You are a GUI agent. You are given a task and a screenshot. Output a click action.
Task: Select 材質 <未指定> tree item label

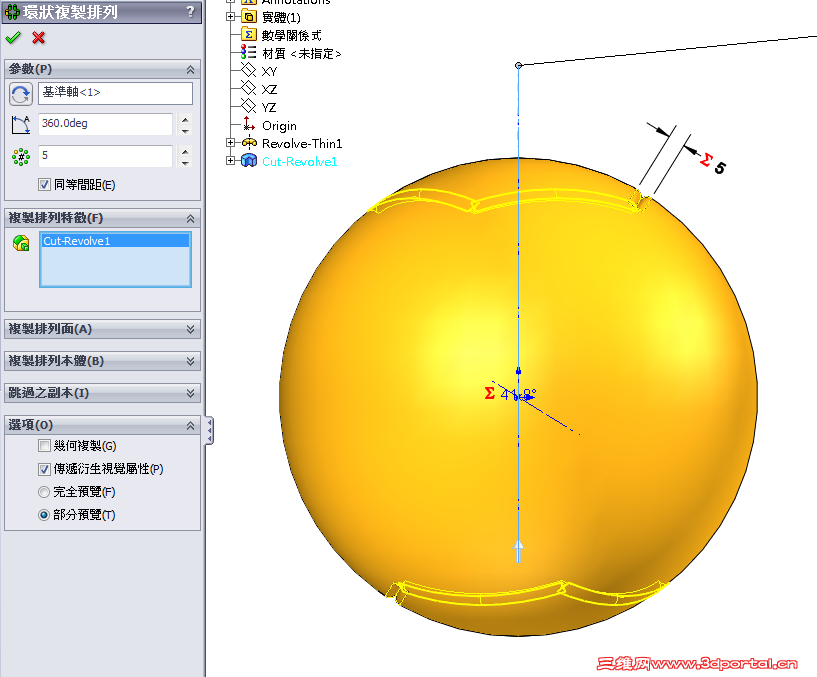302,54
